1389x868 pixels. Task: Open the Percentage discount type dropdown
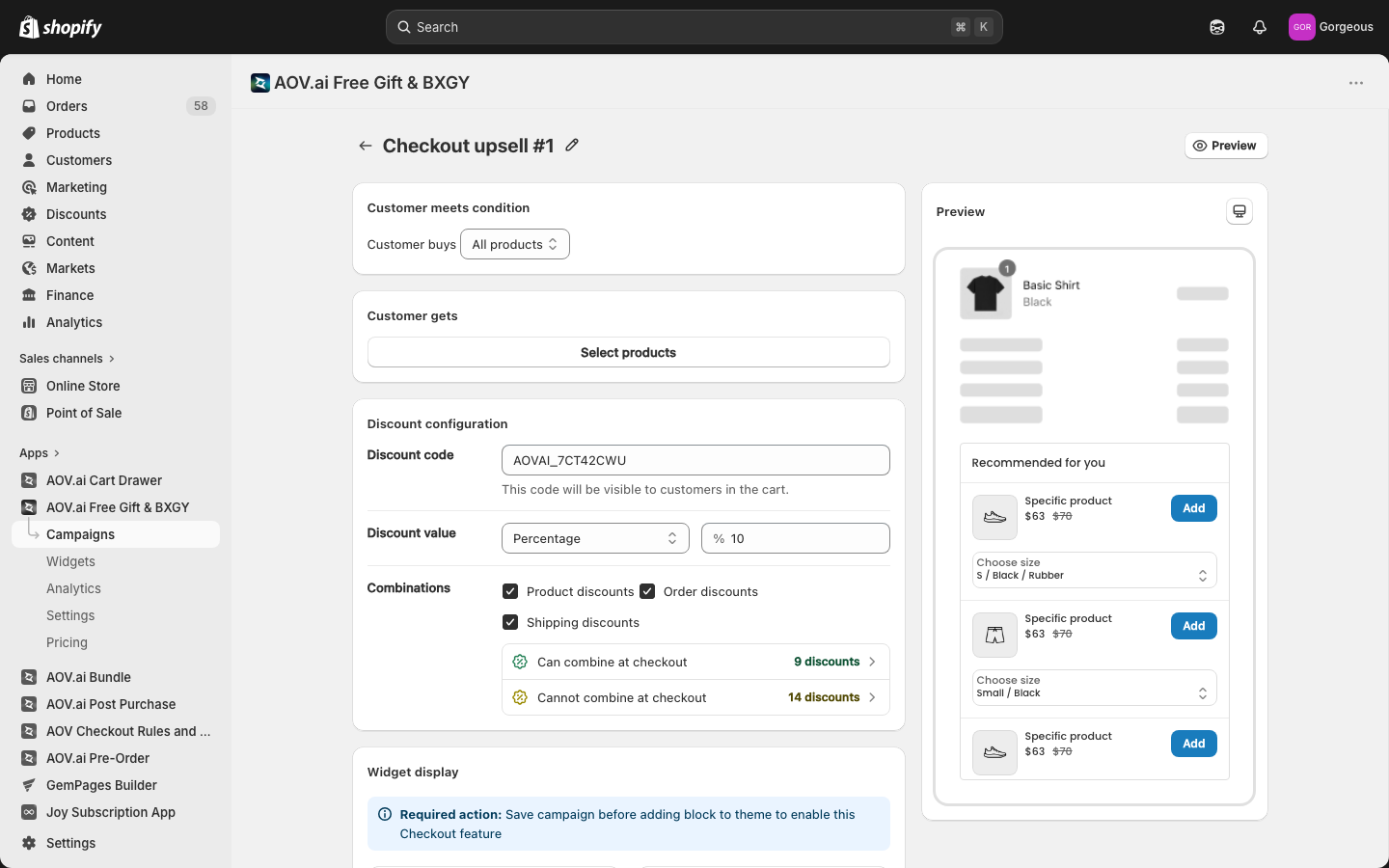[x=595, y=538]
